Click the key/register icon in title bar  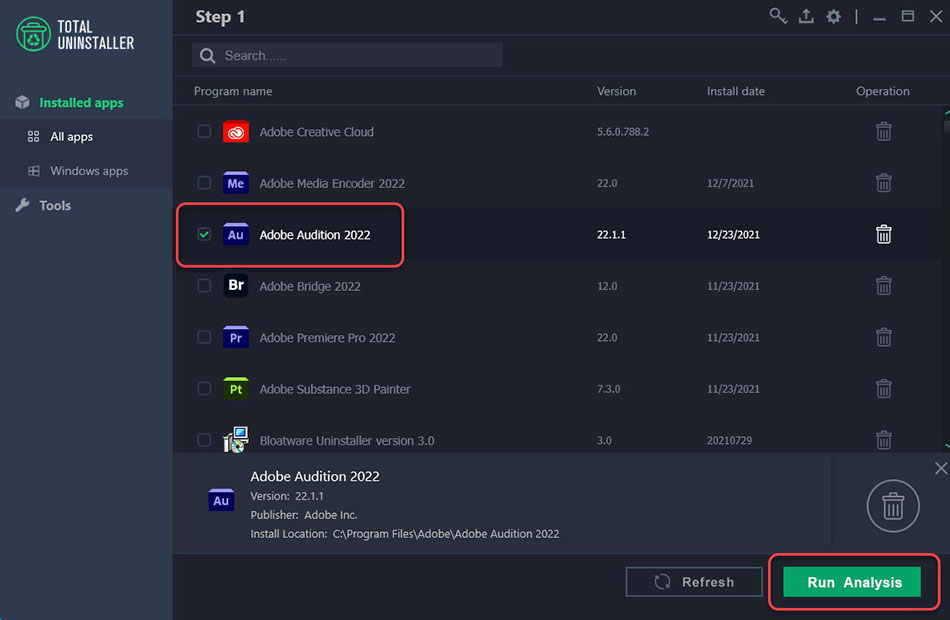point(778,16)
